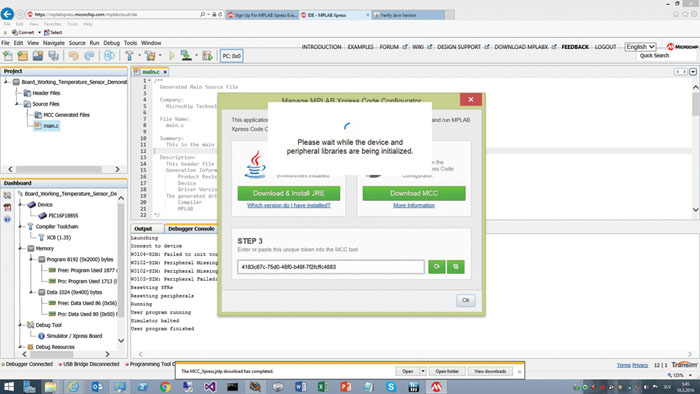Open the dropdown arrow beside Build hammer
The height and width of the screenshot is (394, 700).
139,56
